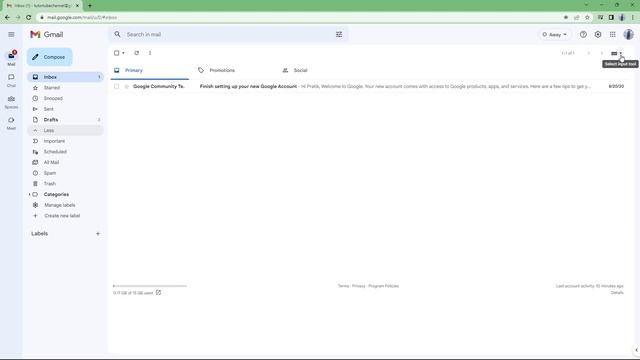The width and height of the screenshot is (640, 360).
Task: Reload the browser page
Action: 29,18
